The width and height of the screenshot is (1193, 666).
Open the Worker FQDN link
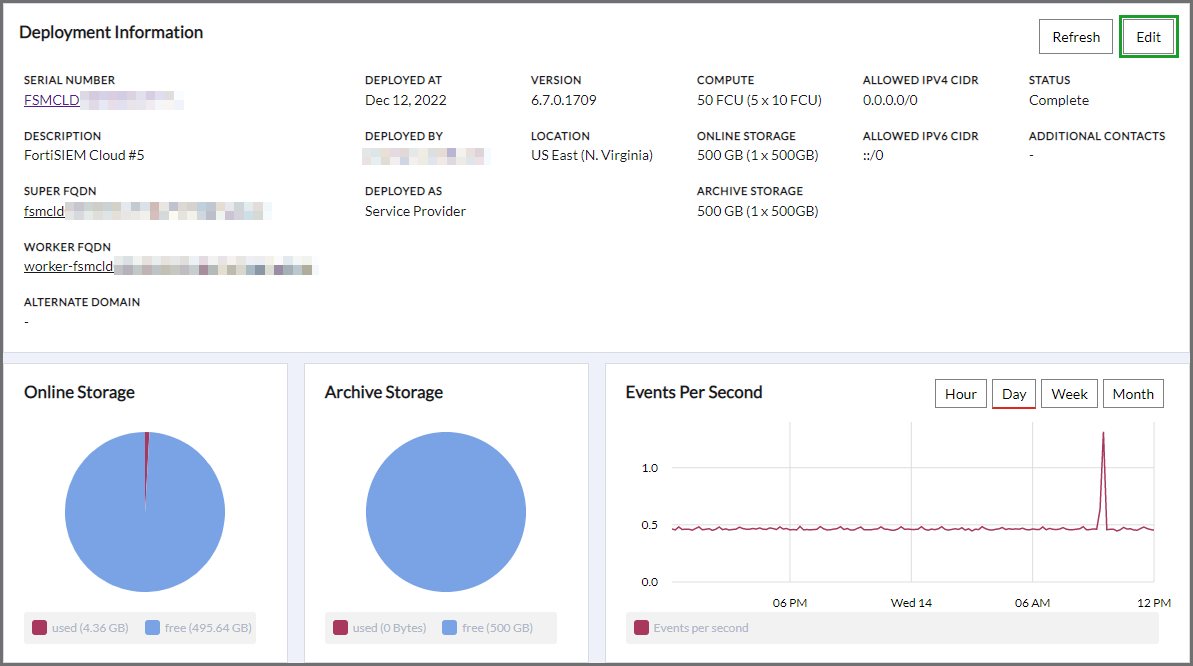68,266
